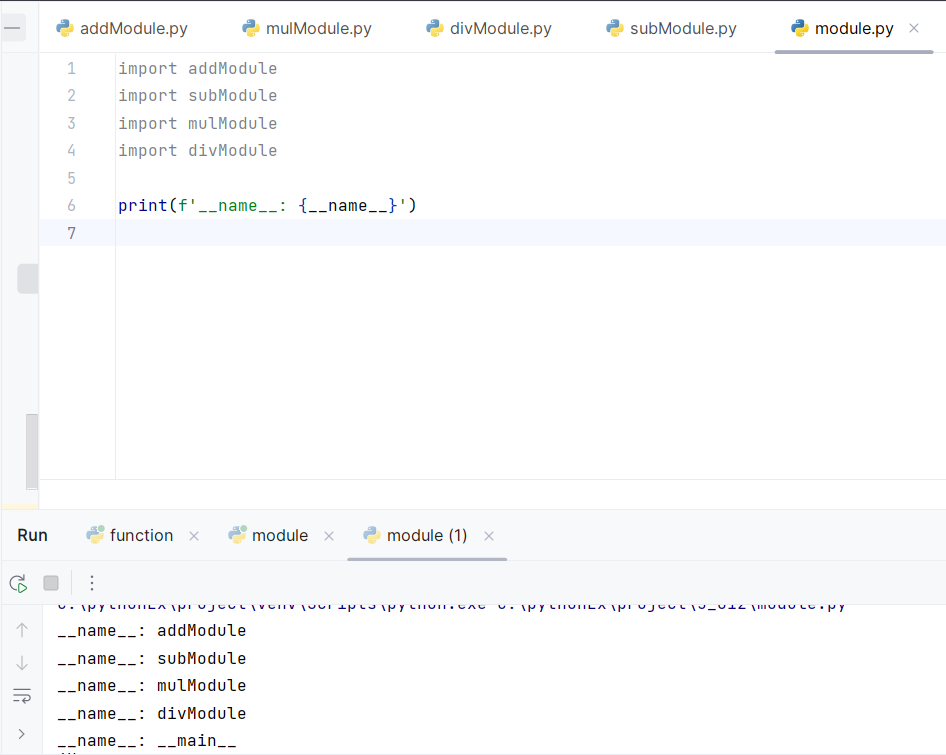The height and width of the screenshot is (755, 946).
Task: Click the Run panel label
Action: pos(33,535)
